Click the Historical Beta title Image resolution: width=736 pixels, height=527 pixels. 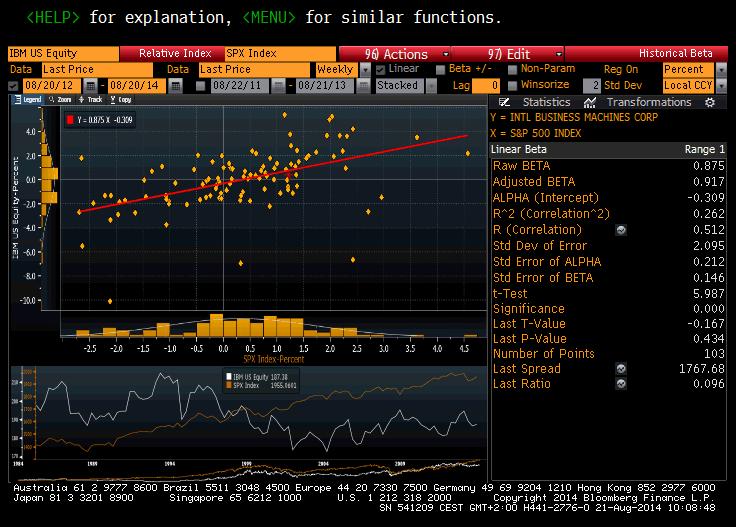[675, 53]
